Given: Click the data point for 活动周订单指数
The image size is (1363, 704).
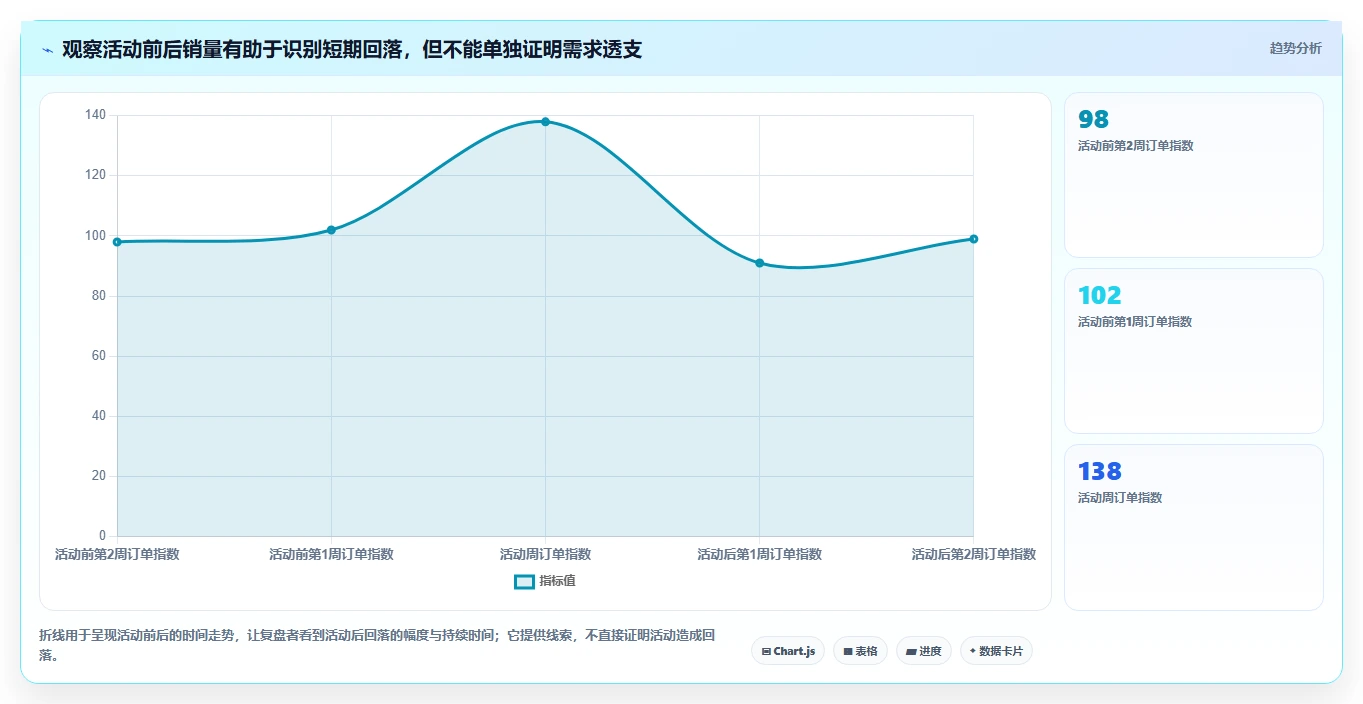Looking at the screenshot, I should click(x=545, y=122).
